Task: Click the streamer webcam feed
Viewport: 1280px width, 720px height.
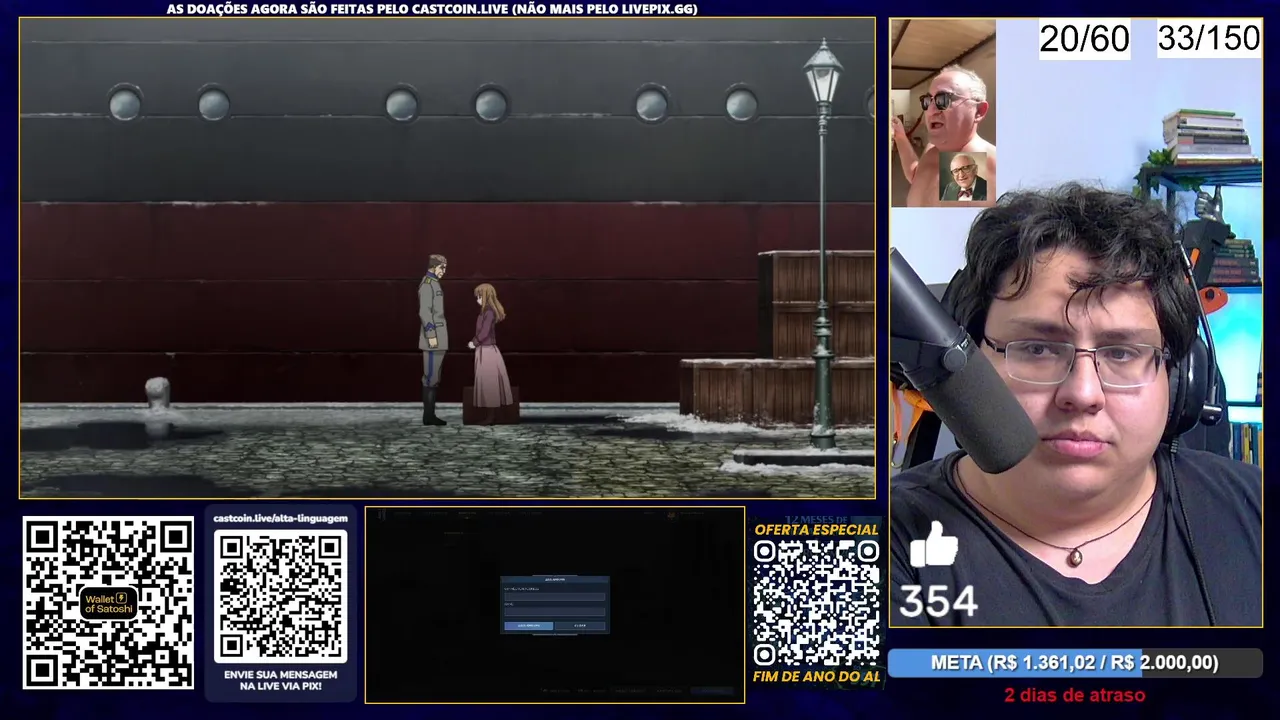Action: click(x=1076, y=322)
